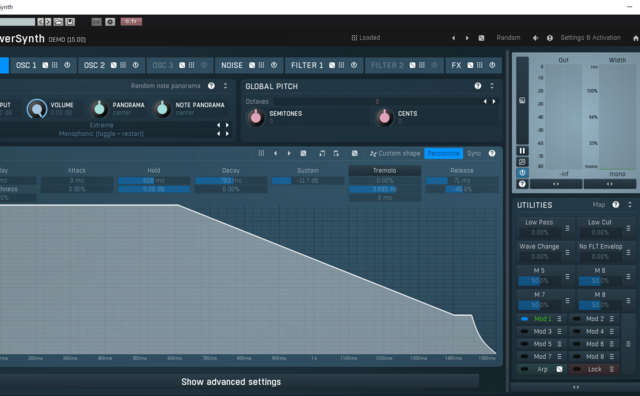Toggle FILTER 1 power button
The width and height of the screenshot is (640, 396).
point(354,65)
